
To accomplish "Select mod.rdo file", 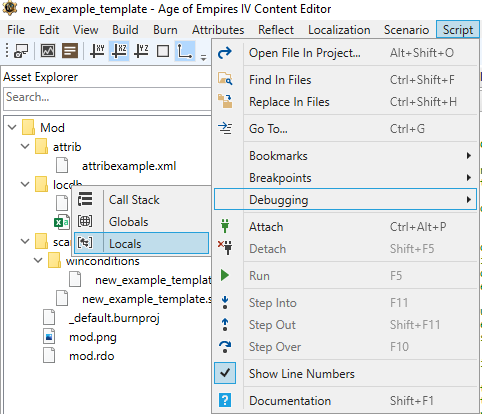I will (92, 356).
